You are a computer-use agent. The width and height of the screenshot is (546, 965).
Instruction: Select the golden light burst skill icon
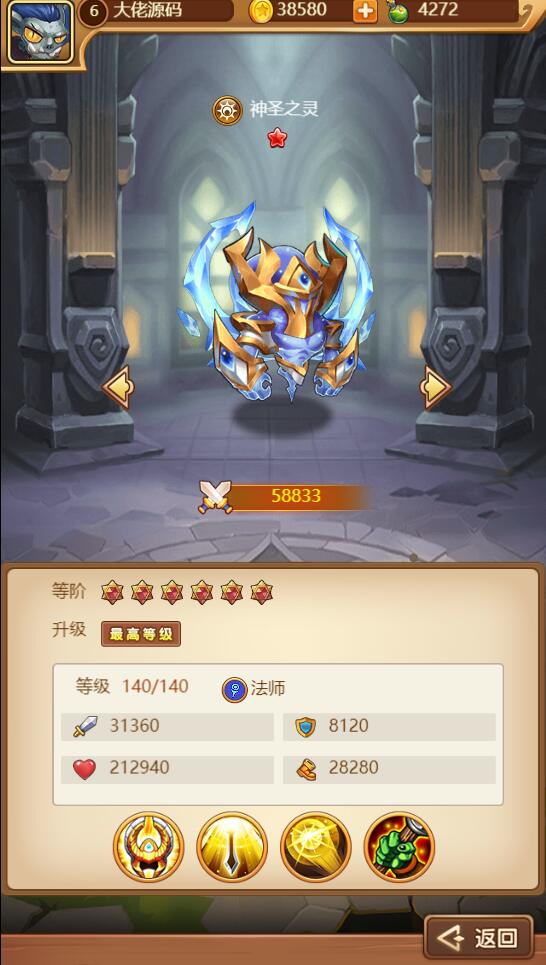coord(316,847)
